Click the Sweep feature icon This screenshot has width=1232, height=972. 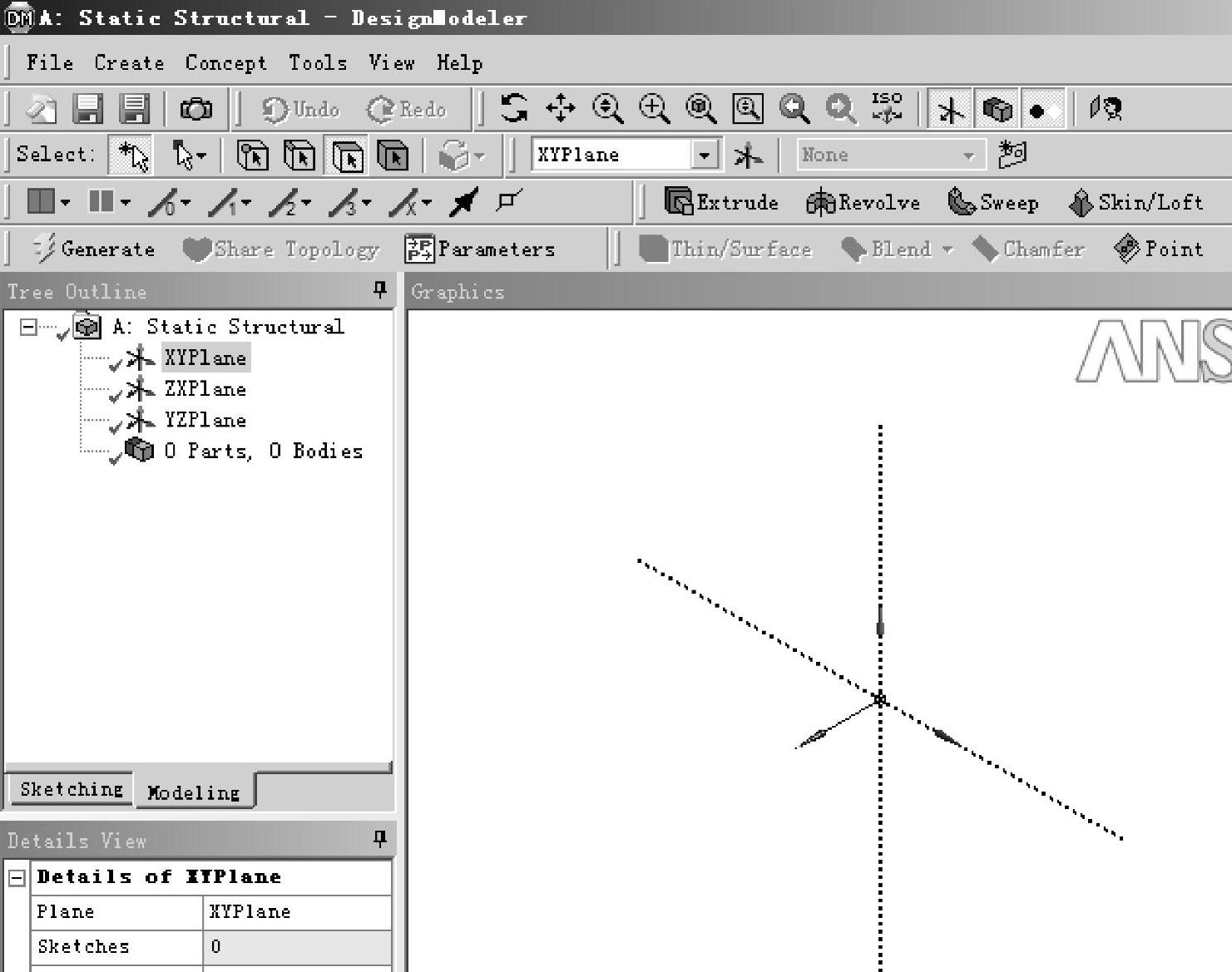[x=962, y=202]
